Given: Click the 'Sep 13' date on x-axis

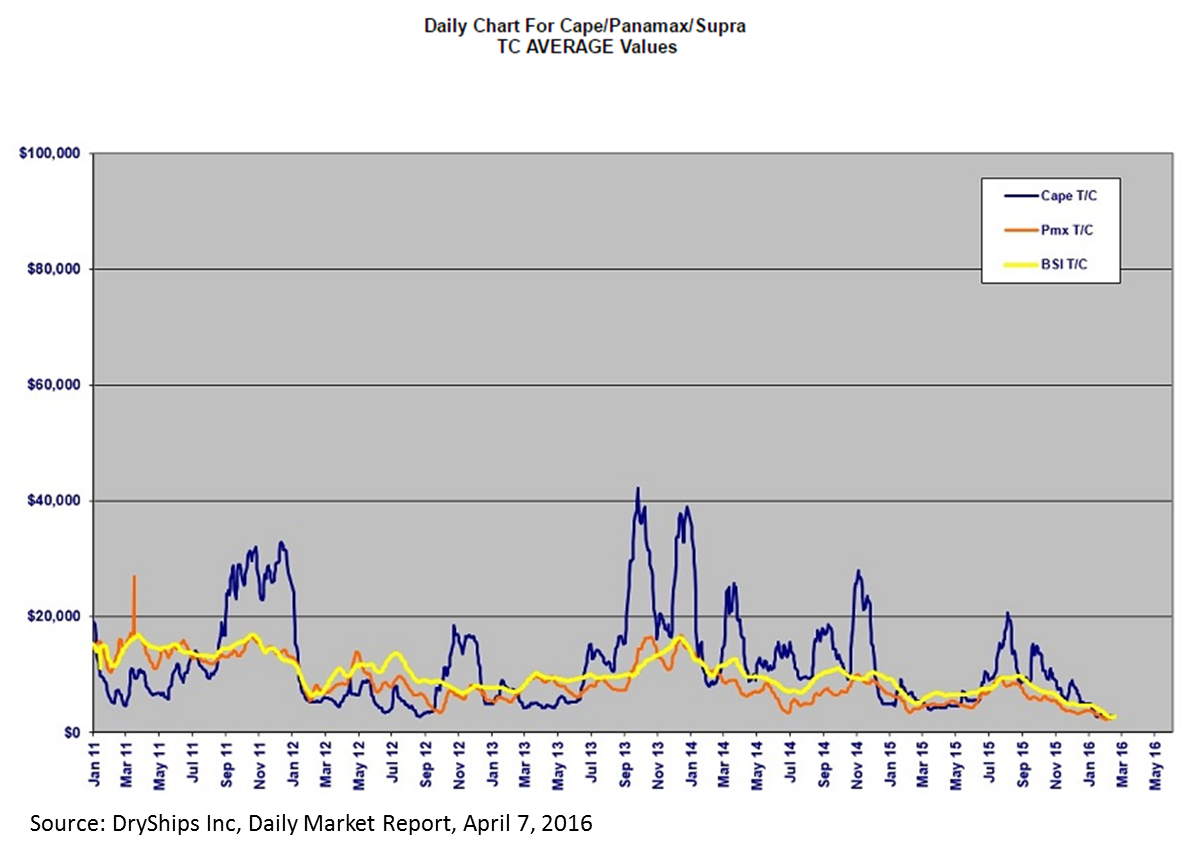Looking at the screenshot, I should 625,766.
